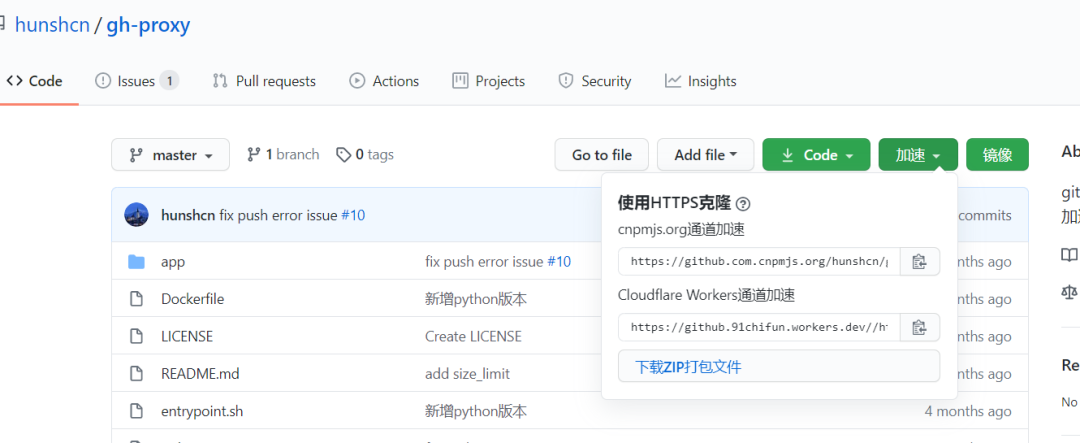
Task: Copy the cnpmjs.org clone URL
Action: [920, 262]
